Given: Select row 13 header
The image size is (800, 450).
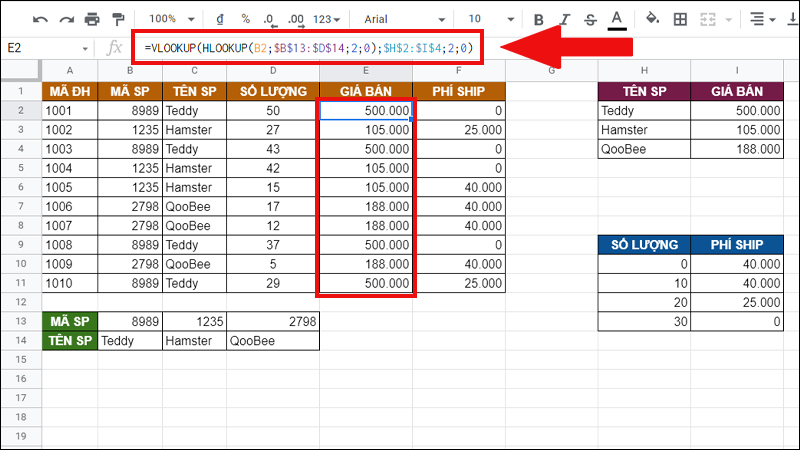Looking at the screenshot, I should coord(21,321).
